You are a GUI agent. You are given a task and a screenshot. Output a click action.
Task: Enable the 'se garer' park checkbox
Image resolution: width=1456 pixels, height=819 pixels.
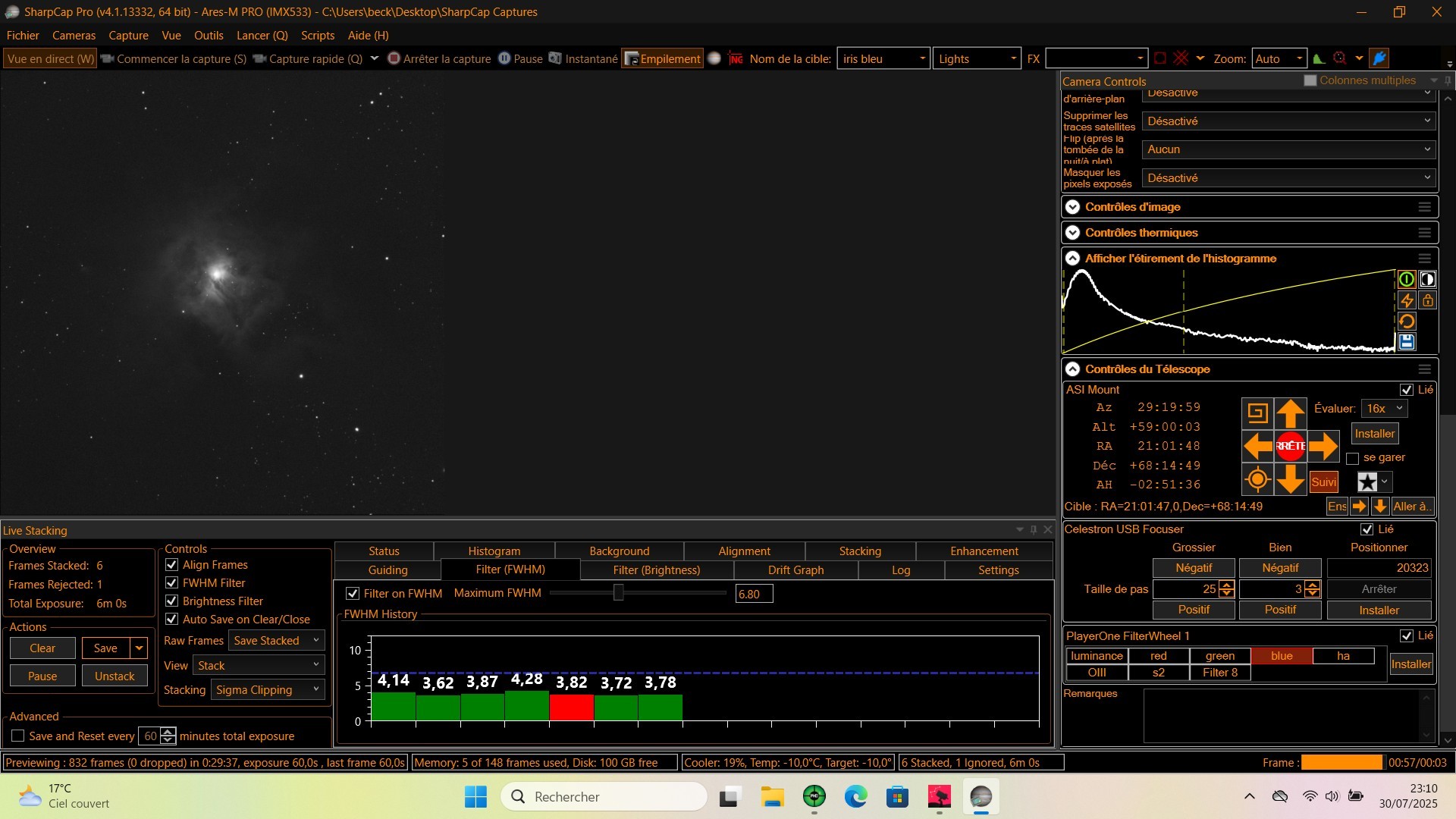[1352, 459]
